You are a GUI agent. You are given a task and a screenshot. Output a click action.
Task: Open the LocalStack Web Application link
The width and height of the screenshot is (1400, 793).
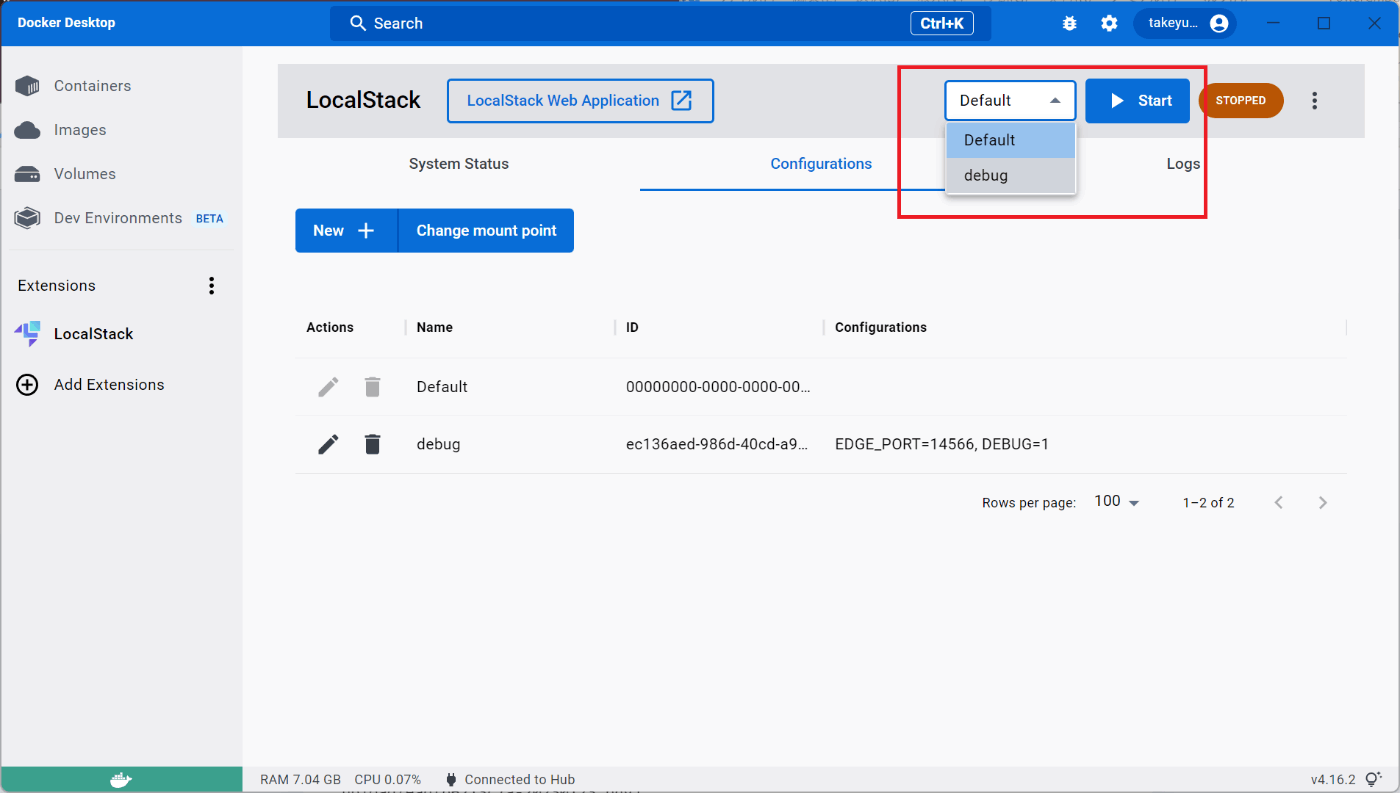click(580, 100)
